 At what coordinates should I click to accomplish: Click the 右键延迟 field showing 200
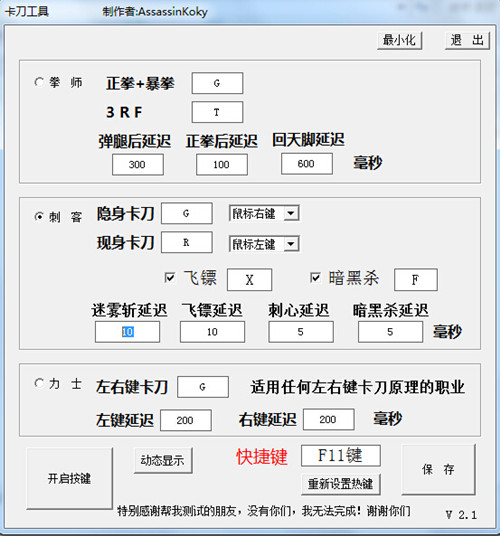coord(328,419)
